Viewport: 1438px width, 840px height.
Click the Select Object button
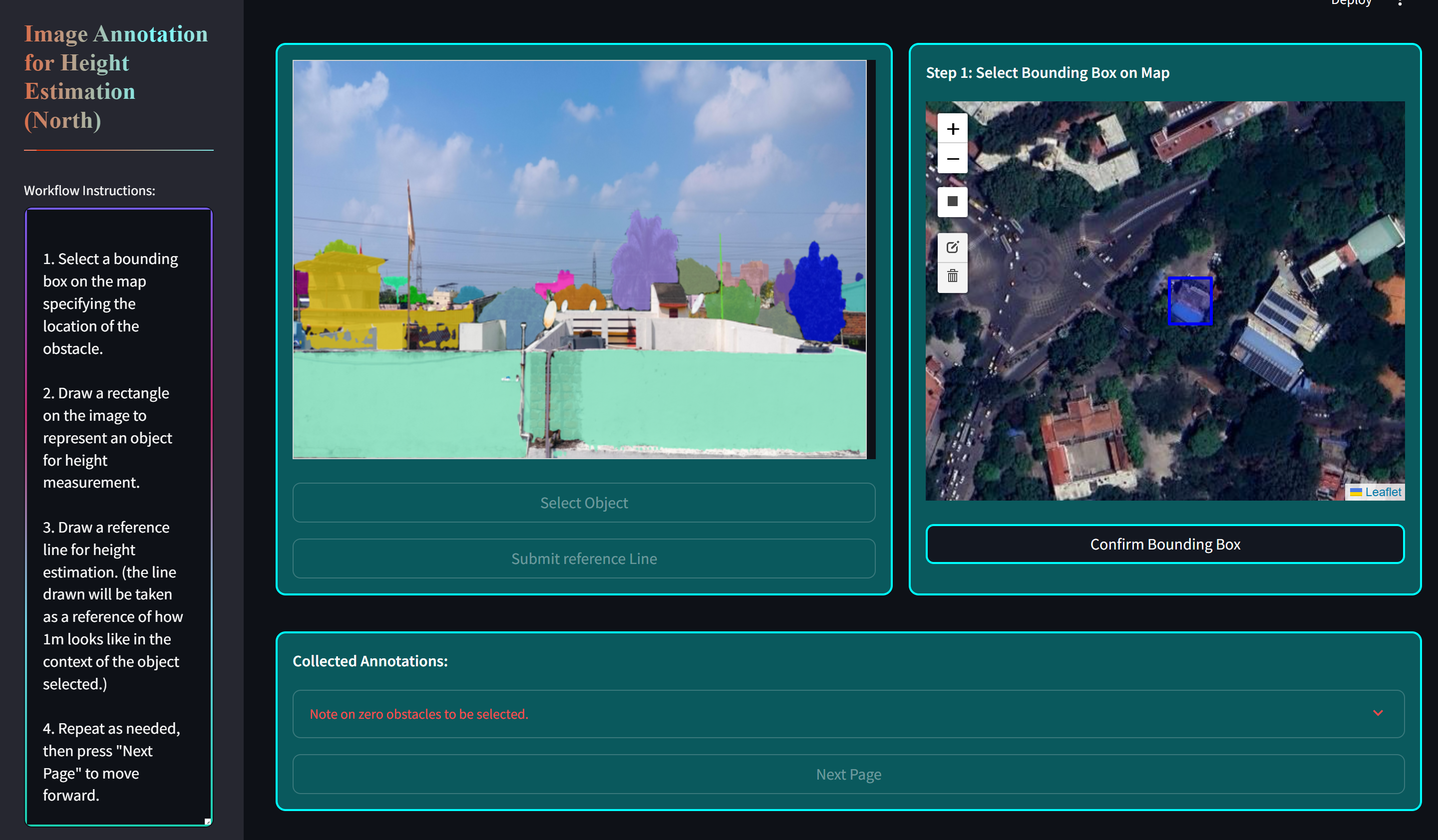click(583, 503)
